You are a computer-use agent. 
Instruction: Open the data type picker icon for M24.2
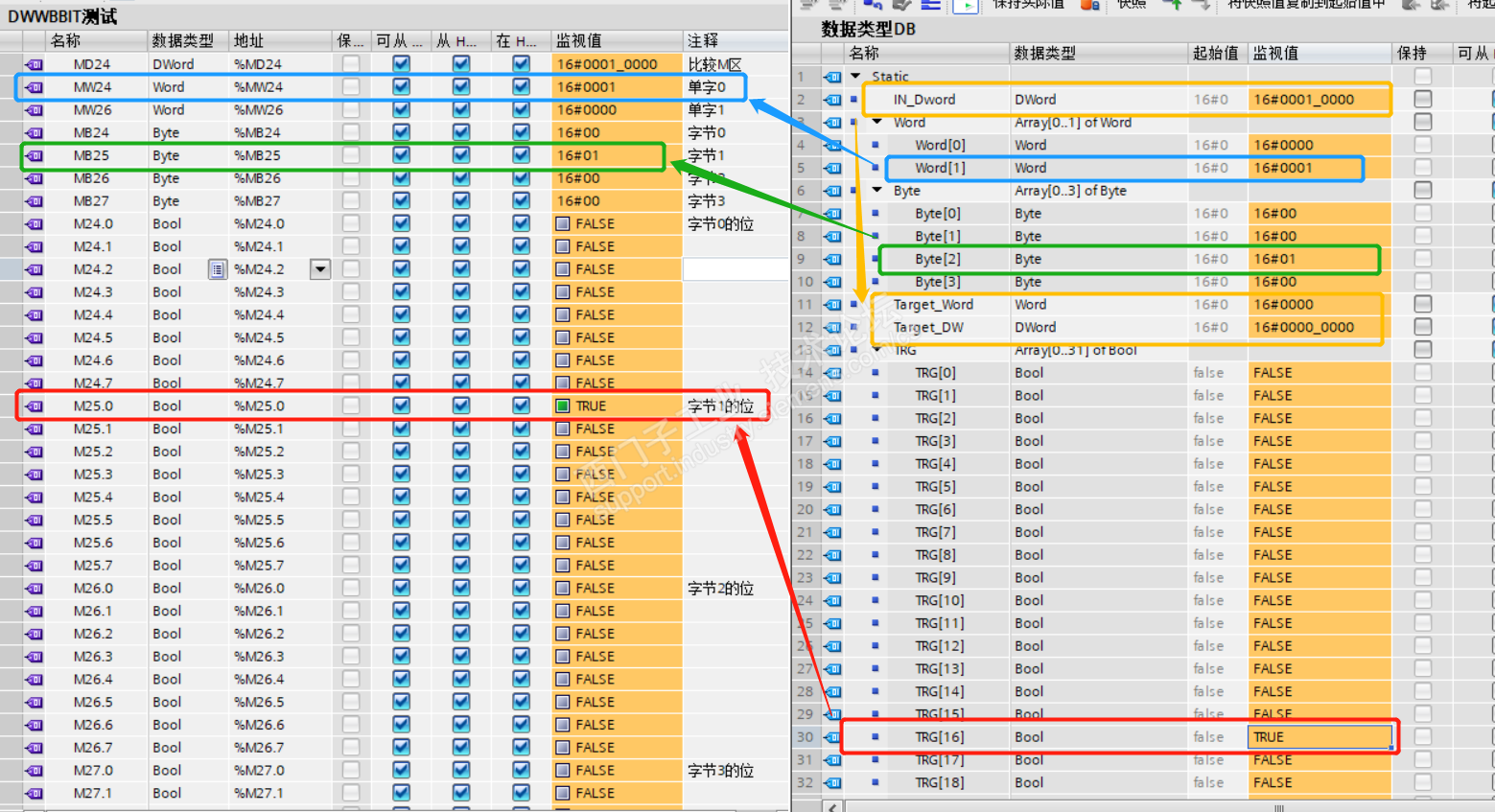(218, 269)
